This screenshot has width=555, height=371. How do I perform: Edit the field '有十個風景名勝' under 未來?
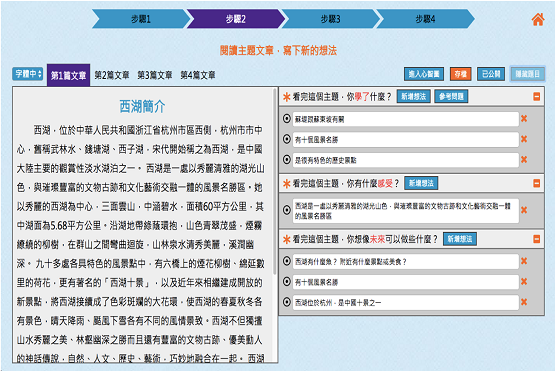point(406,282)
